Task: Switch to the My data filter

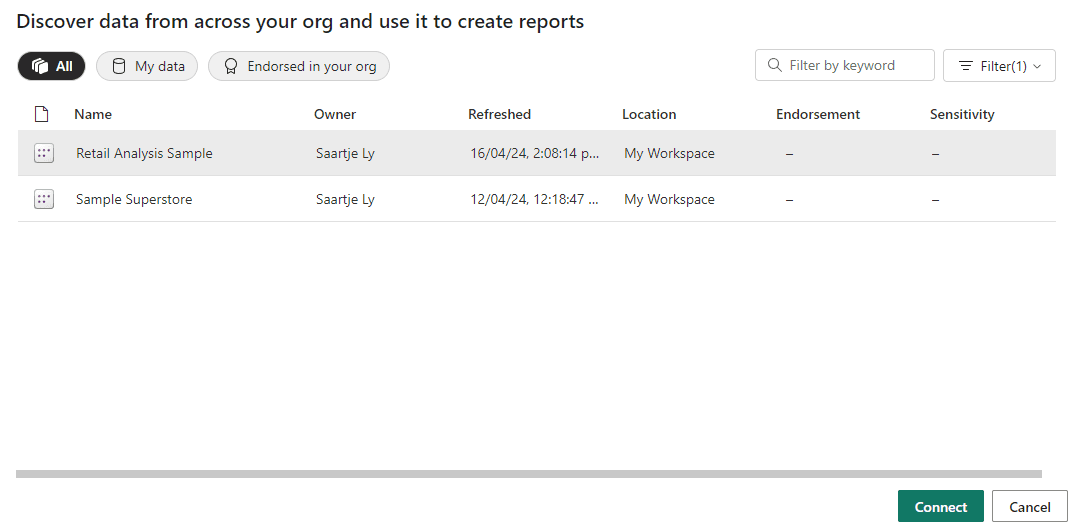Action: [147, 67]
